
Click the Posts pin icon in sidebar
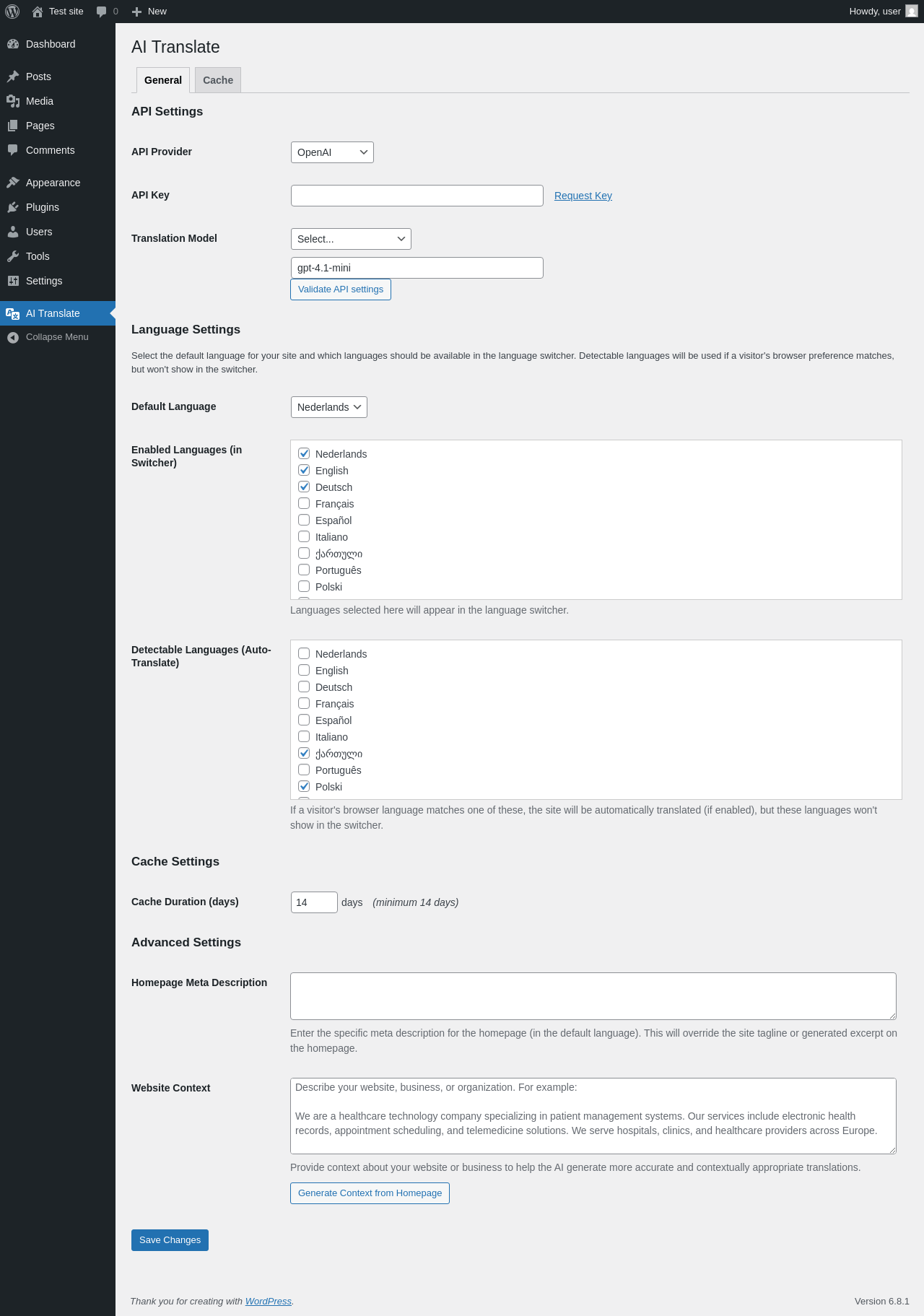pyautogui.click(x=13, y=77)
